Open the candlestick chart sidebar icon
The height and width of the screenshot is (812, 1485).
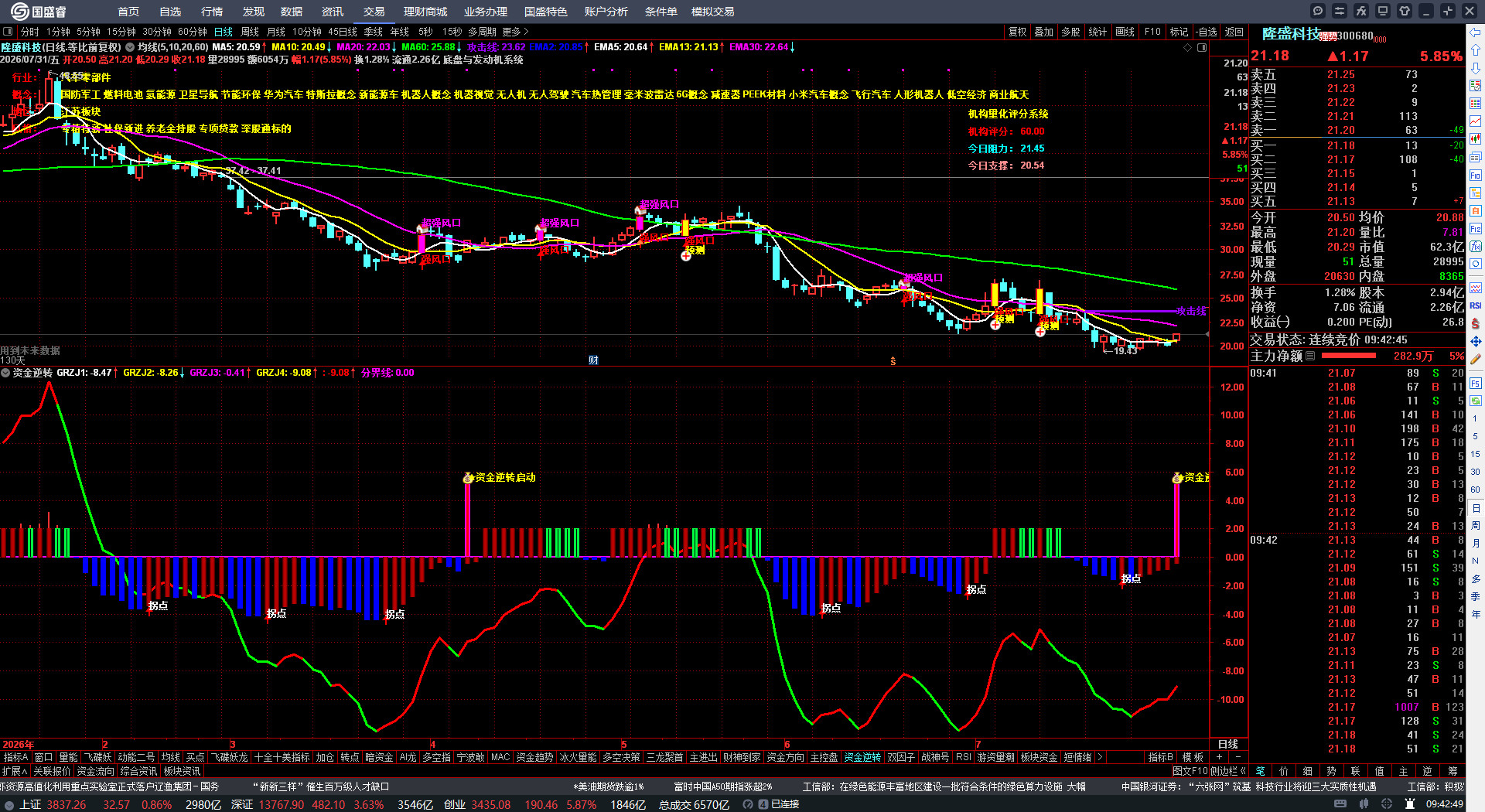(1476, 139)
